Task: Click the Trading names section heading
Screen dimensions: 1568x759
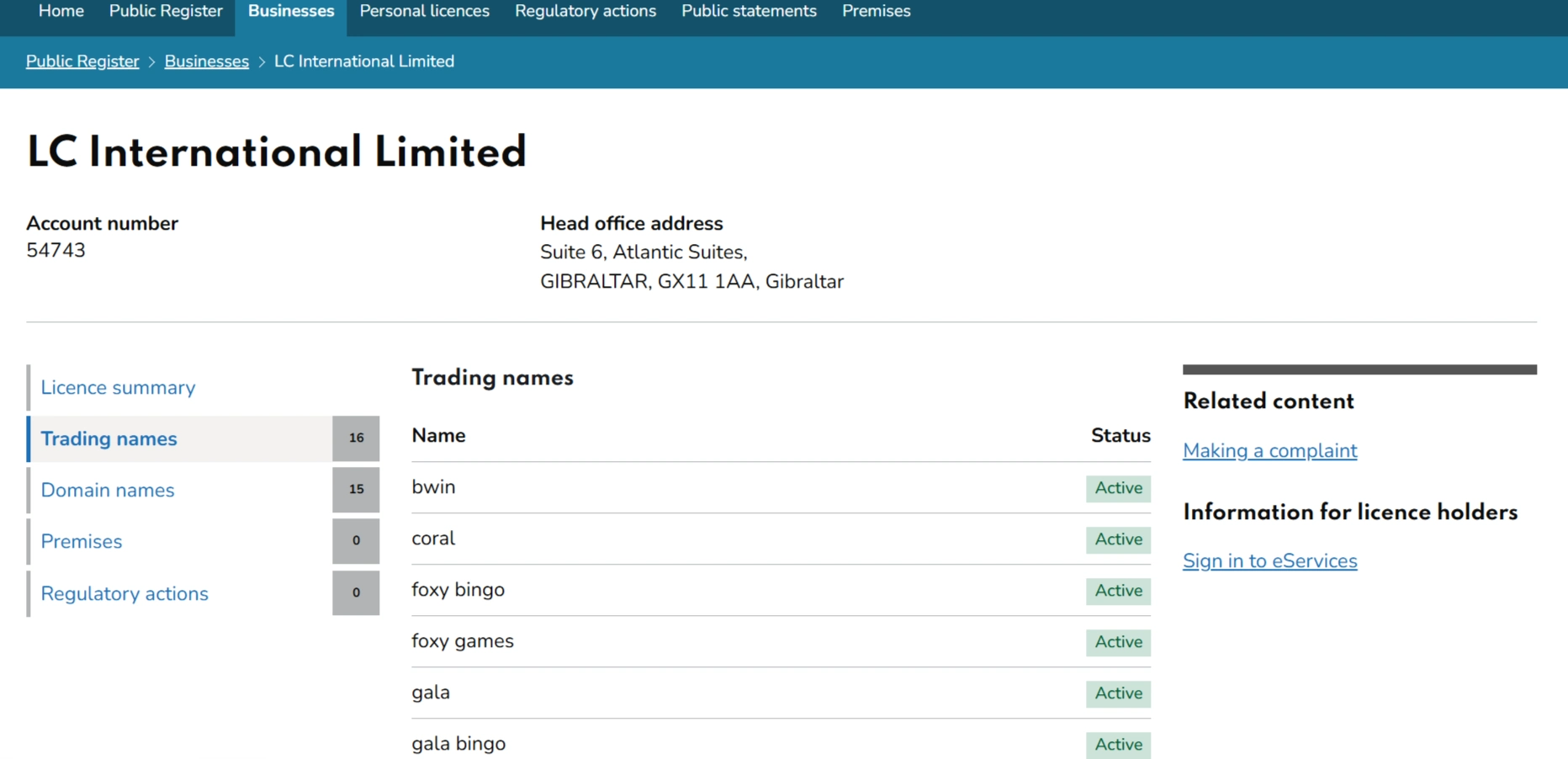Action: coord(492,378)
